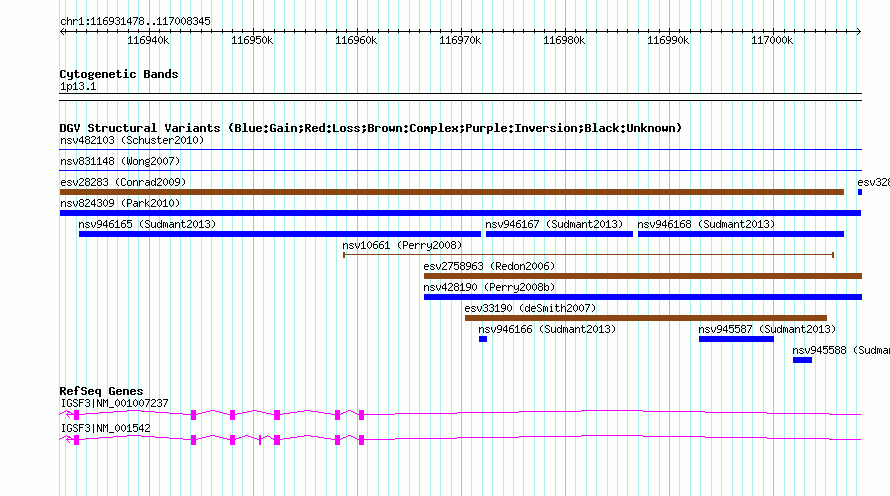890x496 pixels.
Task: Click the nsv946167 blue gain bar
Action: tap(559, 234)
